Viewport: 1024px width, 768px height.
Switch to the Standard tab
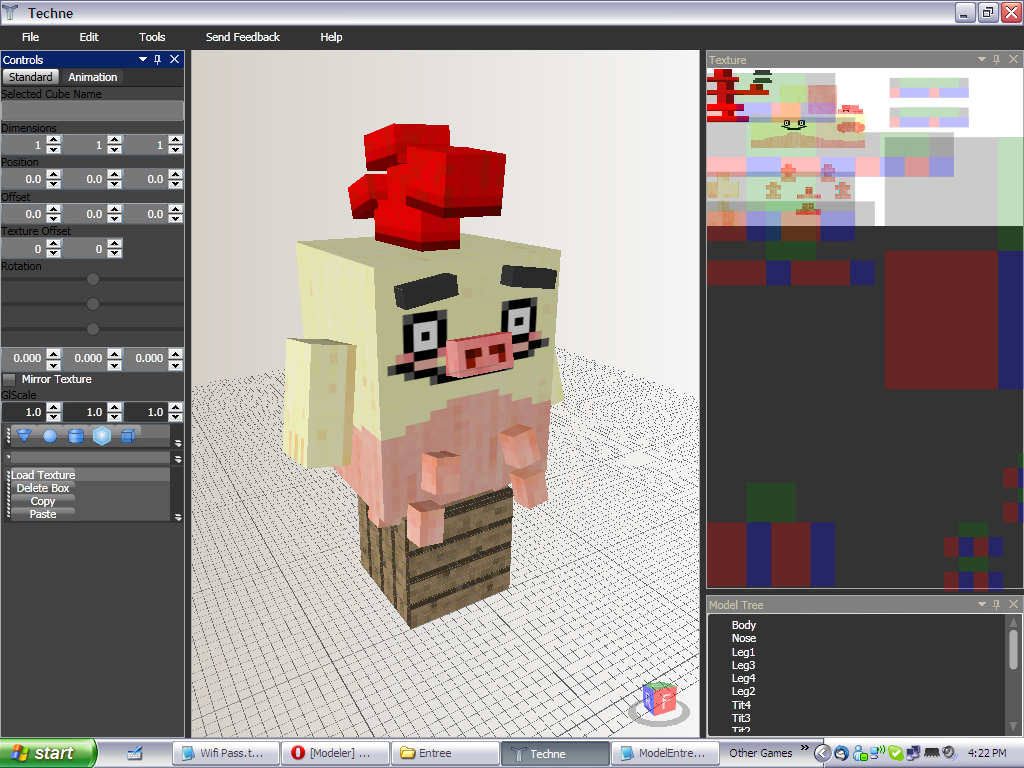(x=31, y=77)
